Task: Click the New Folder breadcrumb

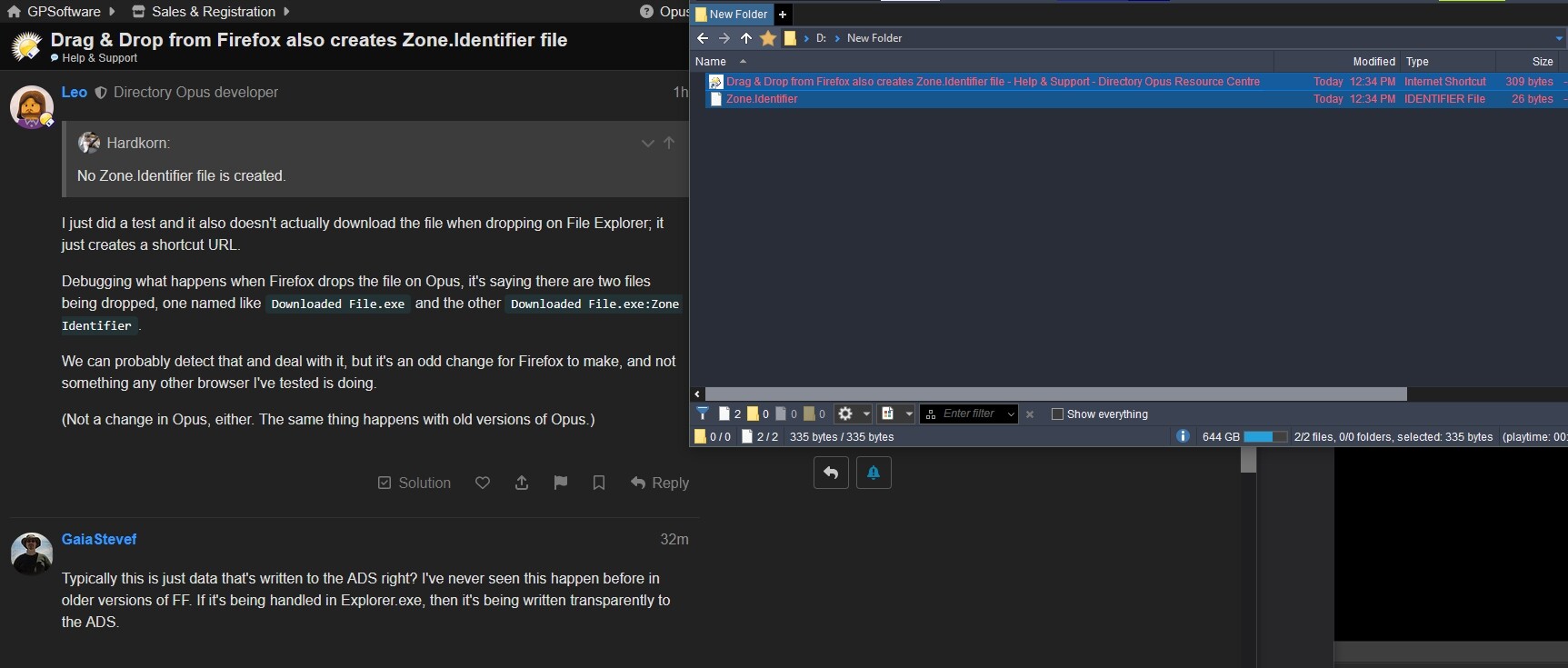Action: (x=874, y=38)
